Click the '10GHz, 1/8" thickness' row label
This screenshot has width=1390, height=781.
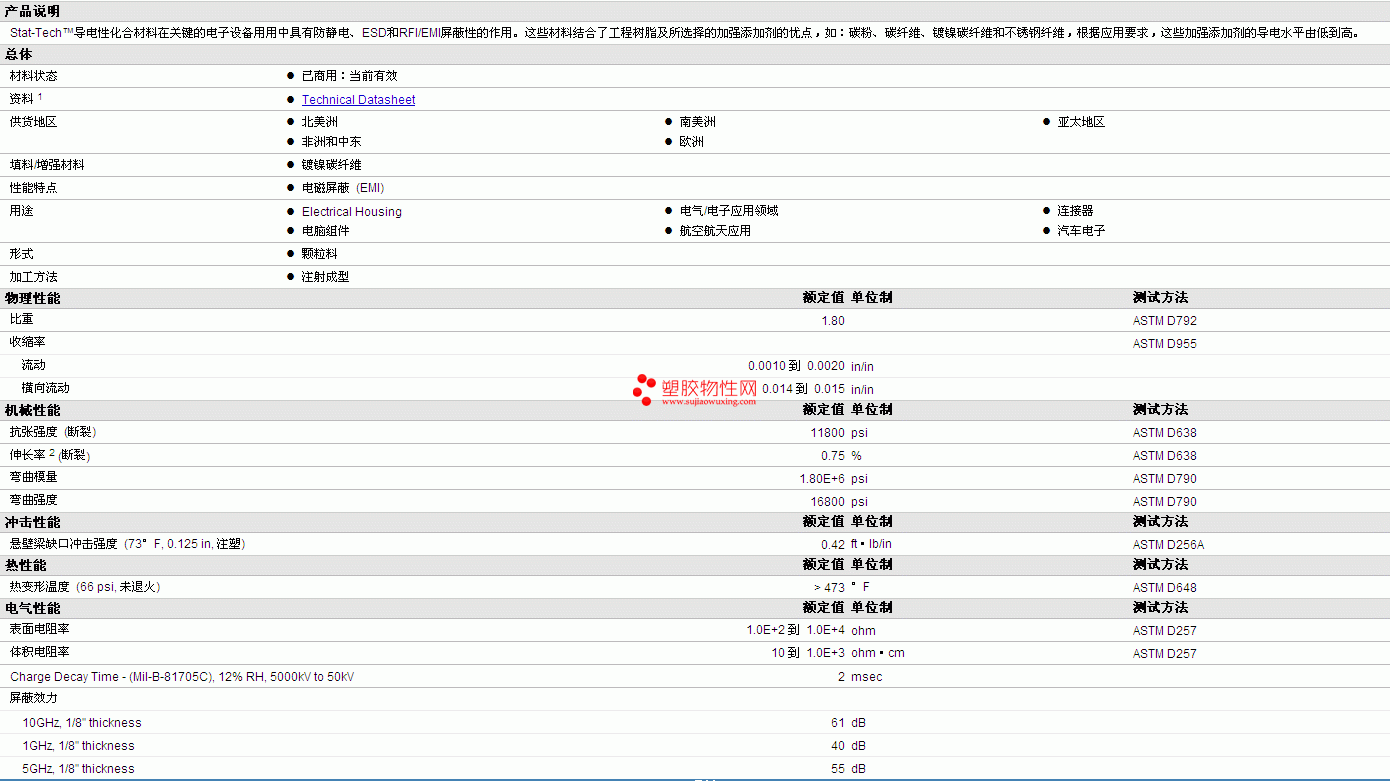82,723
